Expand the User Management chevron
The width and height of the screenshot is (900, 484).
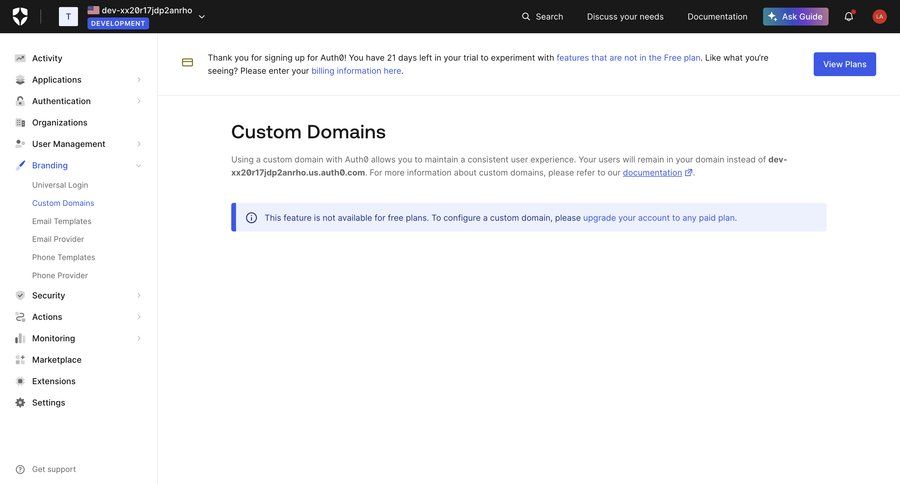[139, 144]
